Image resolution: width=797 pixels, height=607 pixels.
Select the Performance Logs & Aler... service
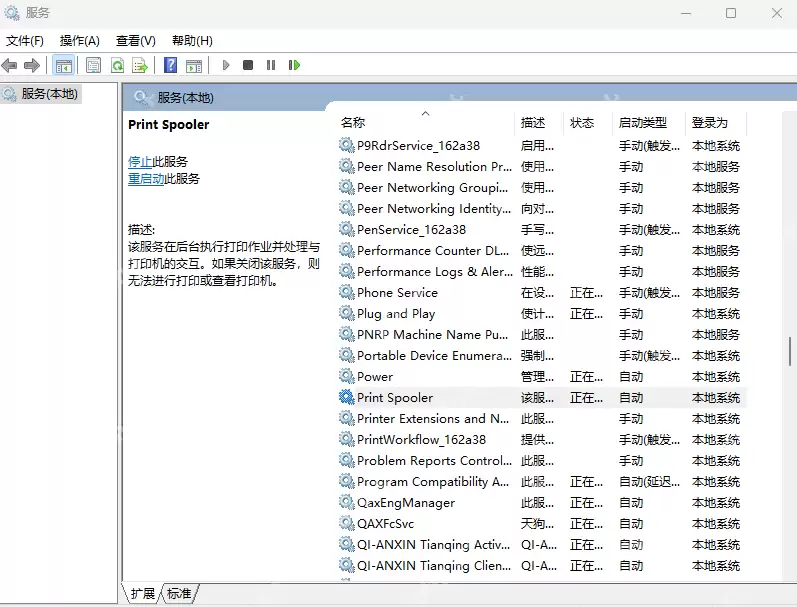(x=542, y=271)
